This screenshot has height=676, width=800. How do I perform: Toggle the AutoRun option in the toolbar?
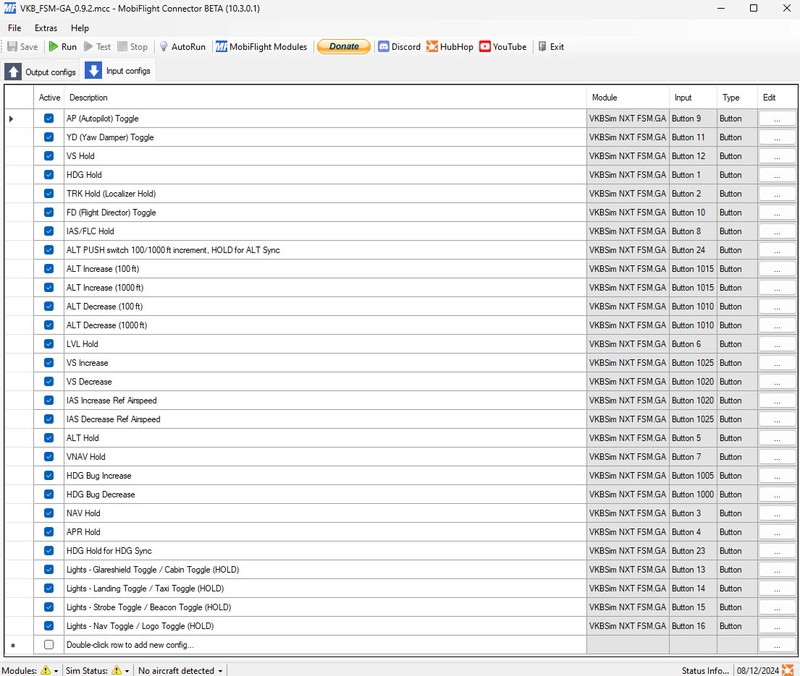pos(182,47)
